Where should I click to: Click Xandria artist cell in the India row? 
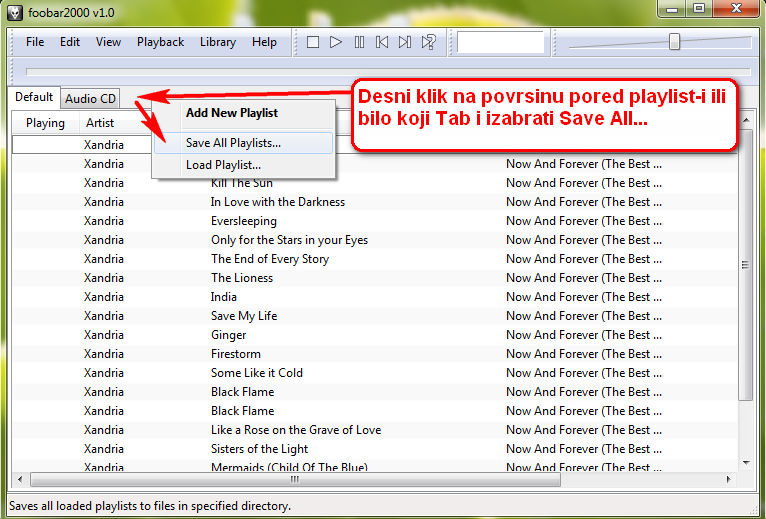tap(104, 297)
